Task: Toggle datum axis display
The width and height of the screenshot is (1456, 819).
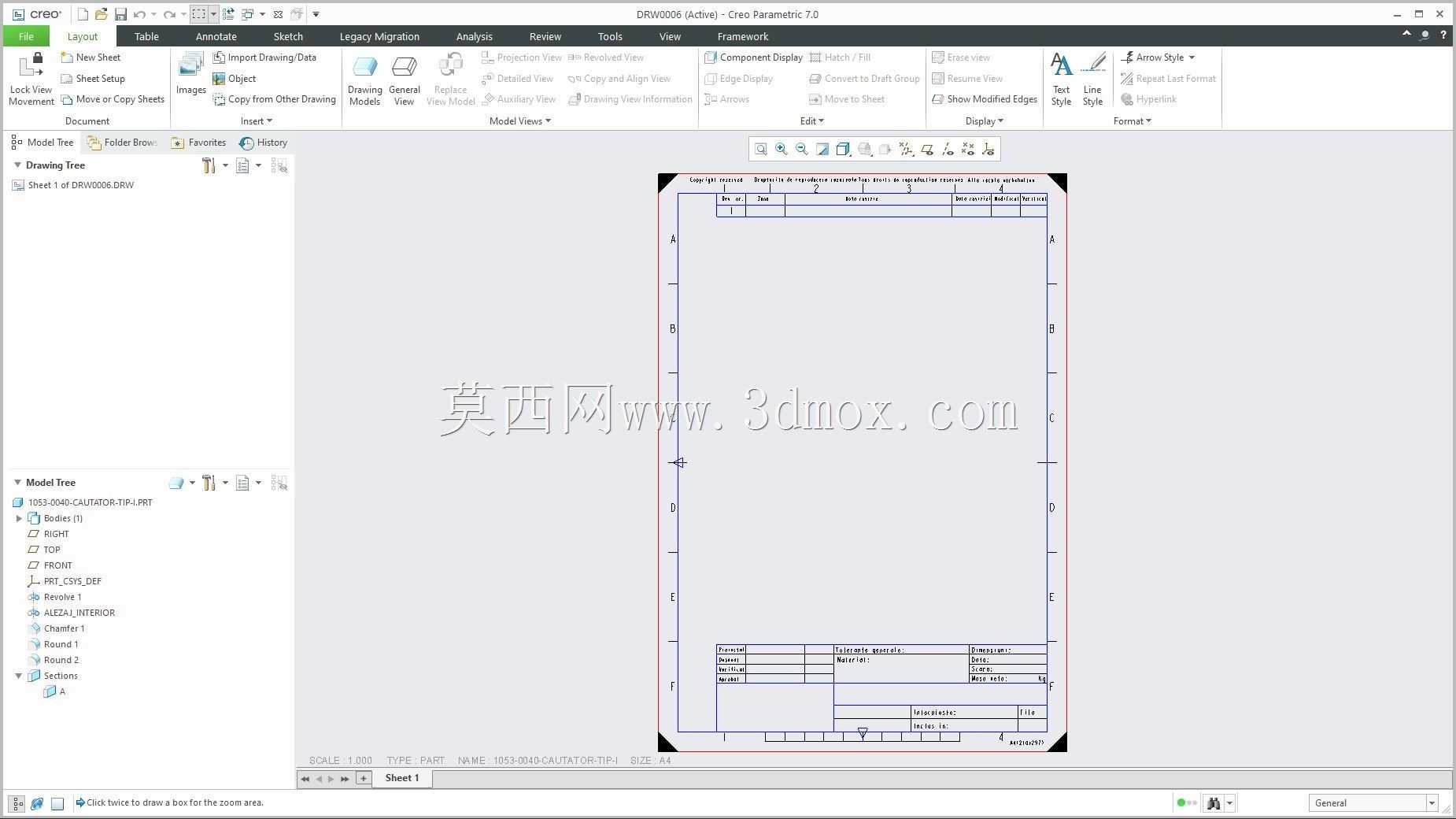Action: click(948, 149)
